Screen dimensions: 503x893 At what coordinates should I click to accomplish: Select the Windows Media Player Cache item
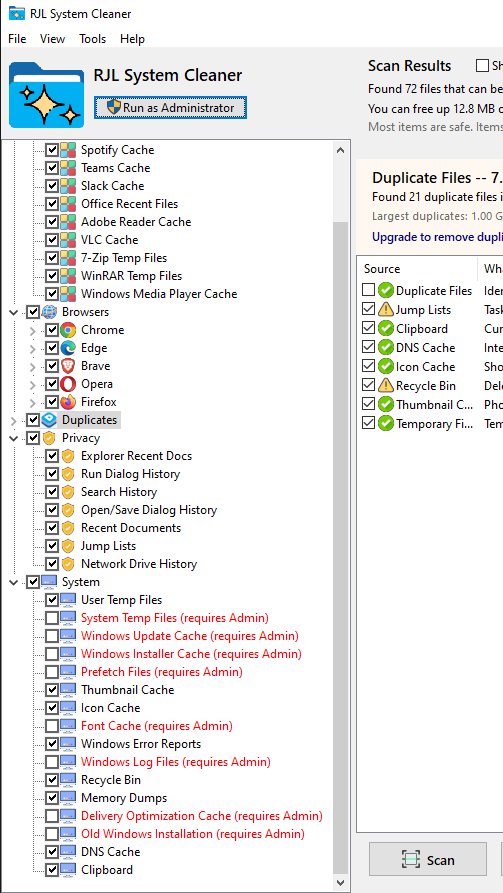pos(159,294)
